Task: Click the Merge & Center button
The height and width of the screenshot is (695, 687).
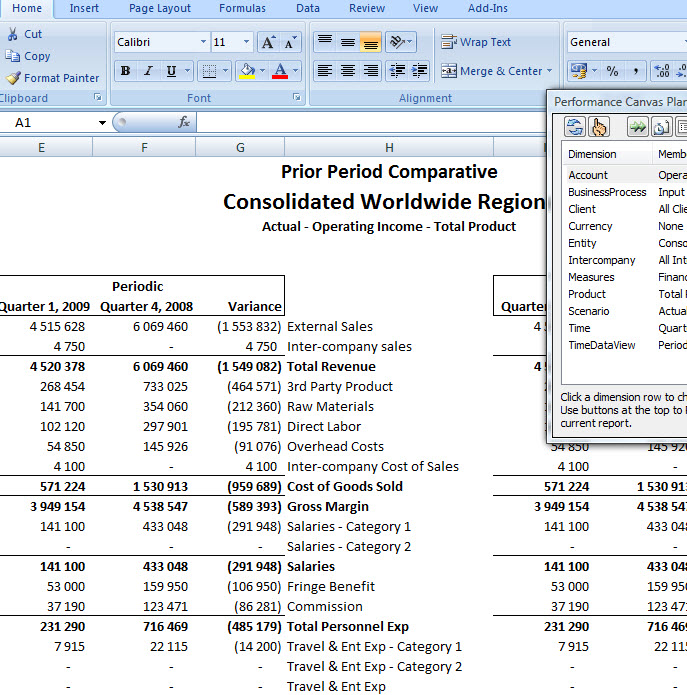Action: 493,71
